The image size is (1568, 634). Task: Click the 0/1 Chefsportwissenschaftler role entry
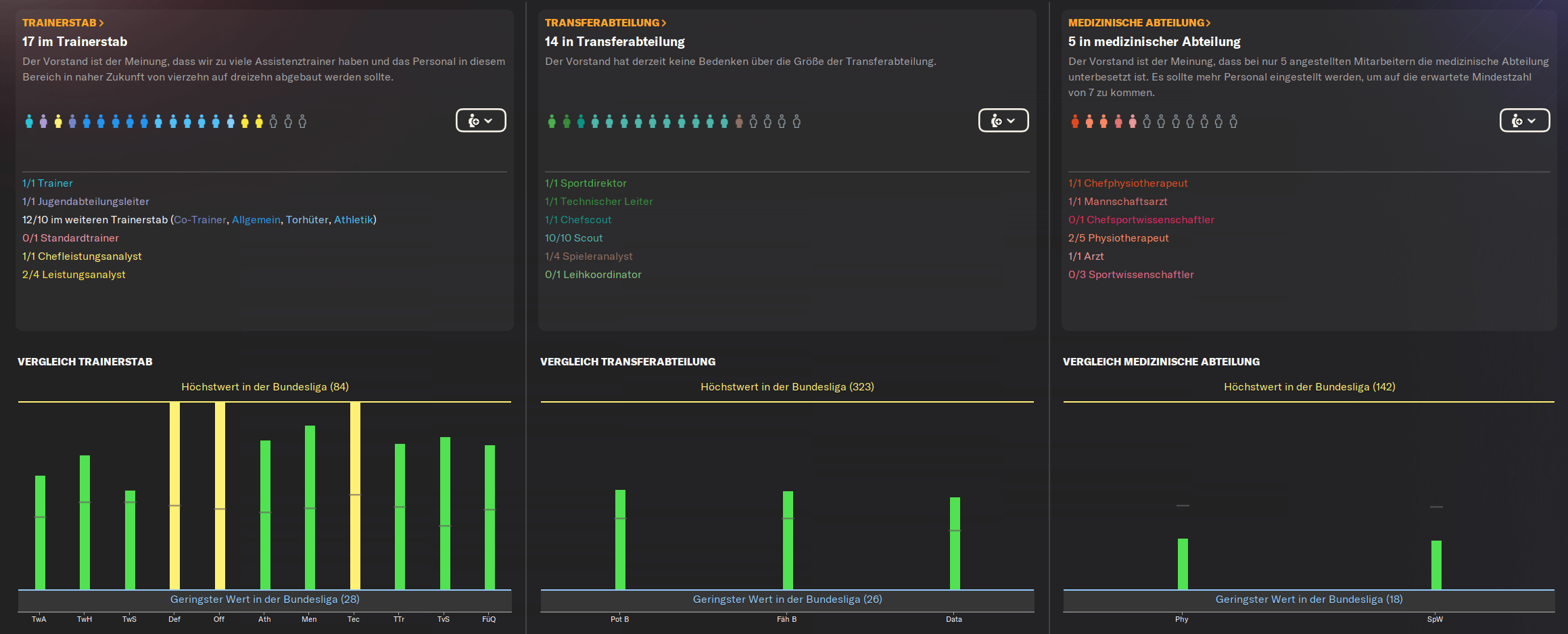click(x=1141, y=220)
